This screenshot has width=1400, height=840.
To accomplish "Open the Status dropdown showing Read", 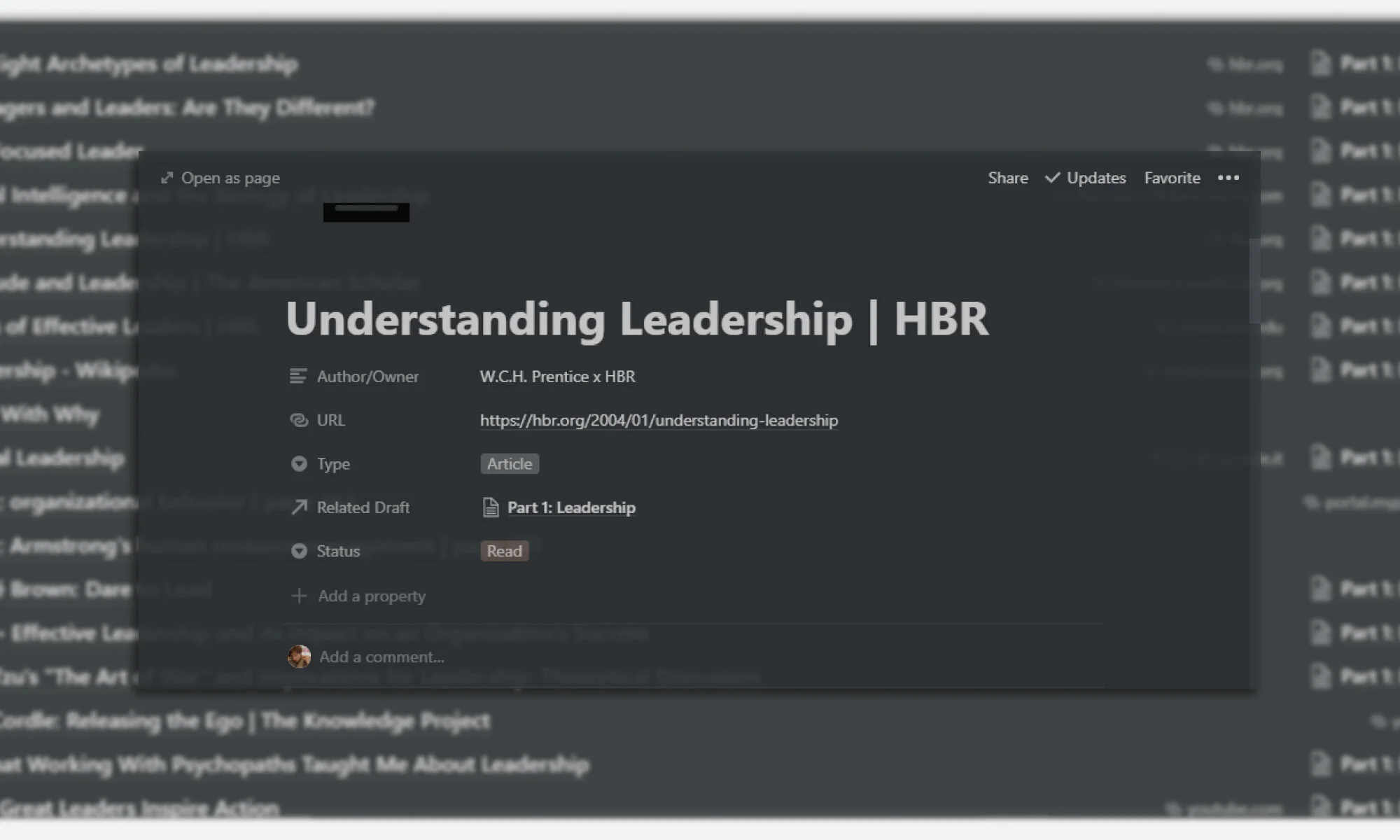I will coord(504,551).
